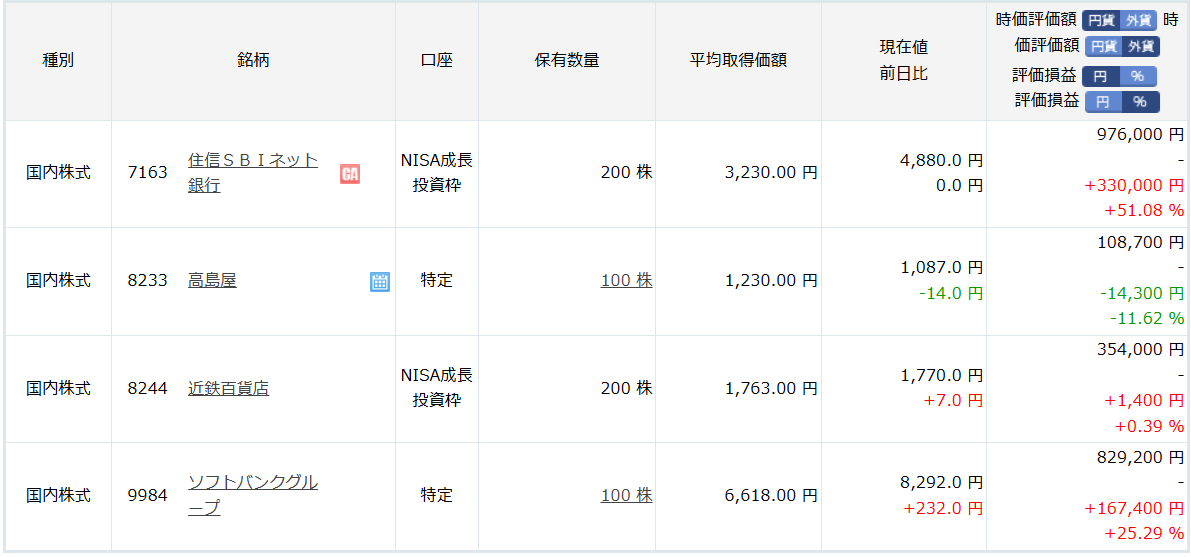
Task: Click the 保有数量 column header
Action: point(567,60)
